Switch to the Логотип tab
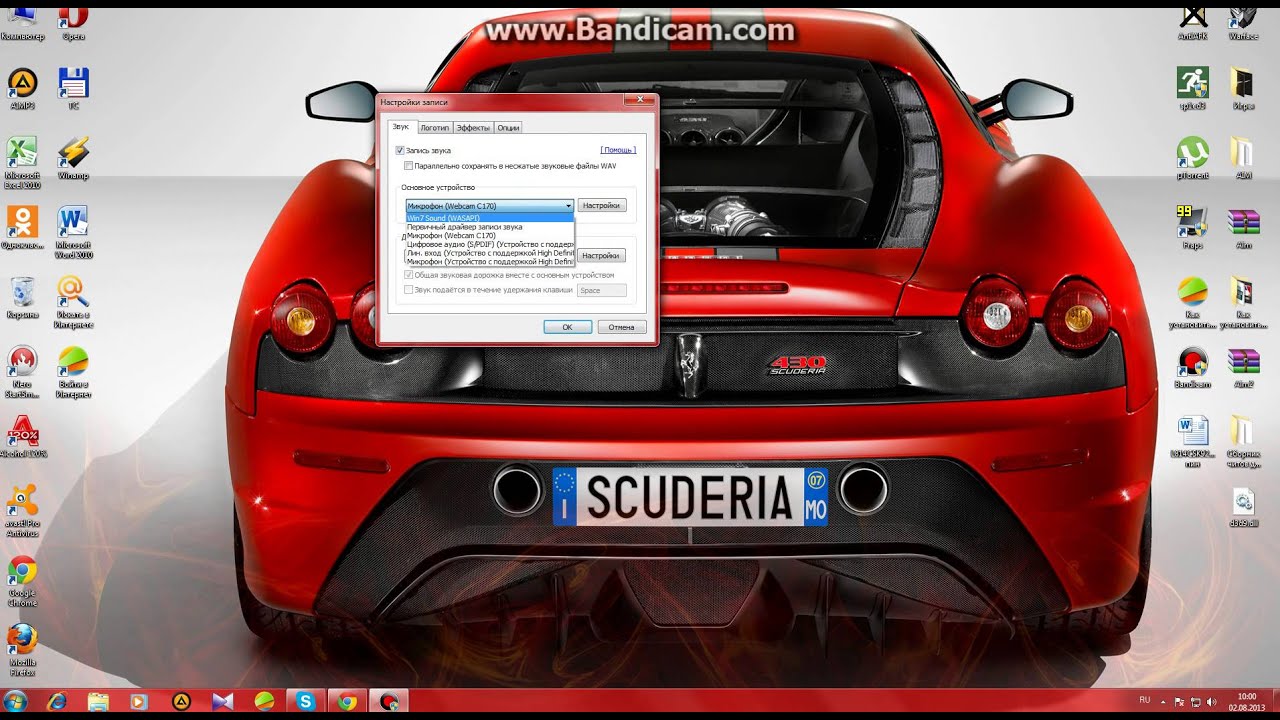Viewport: 1280px width, 720px height. coord(434,128)
